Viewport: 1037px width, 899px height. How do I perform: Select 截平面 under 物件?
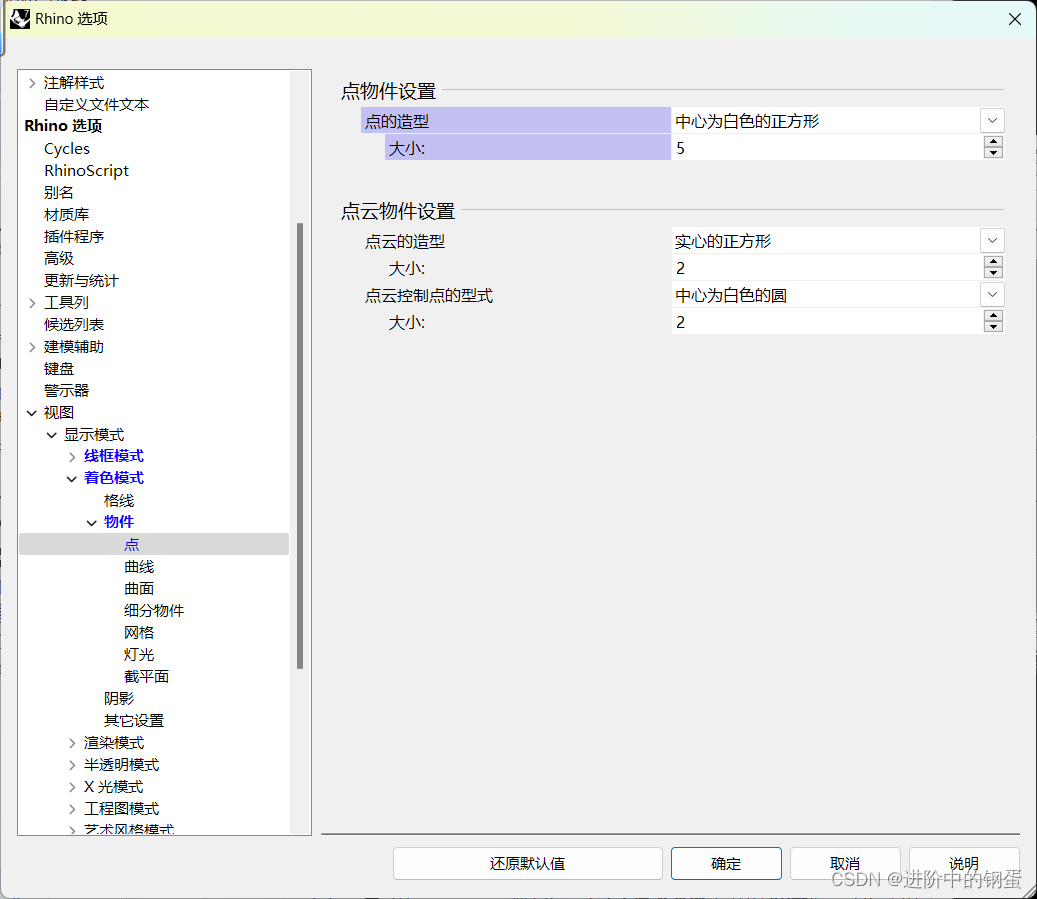(x=147, y=677)
